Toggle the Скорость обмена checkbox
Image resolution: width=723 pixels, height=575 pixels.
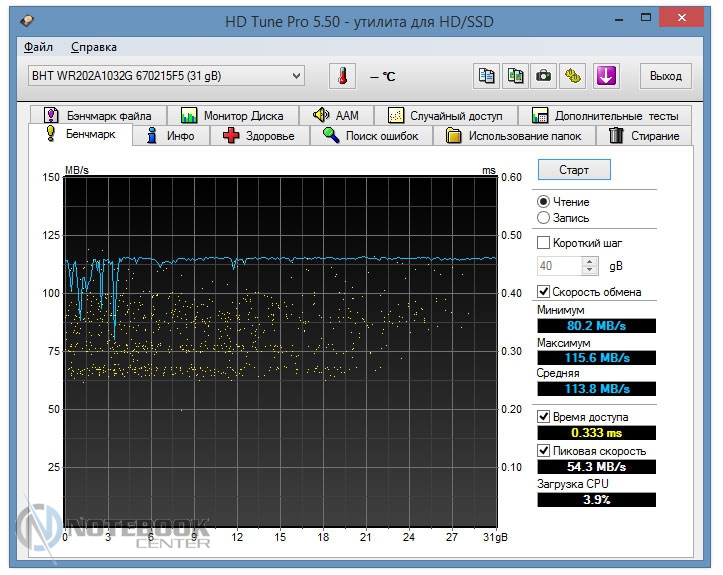tap(544, 292)
